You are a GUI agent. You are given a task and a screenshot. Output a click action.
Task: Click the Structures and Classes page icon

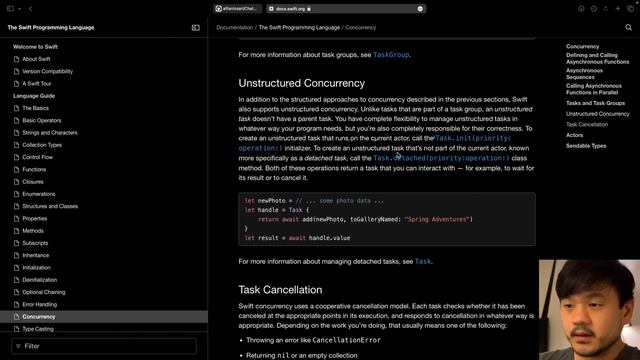pos(16,206)
